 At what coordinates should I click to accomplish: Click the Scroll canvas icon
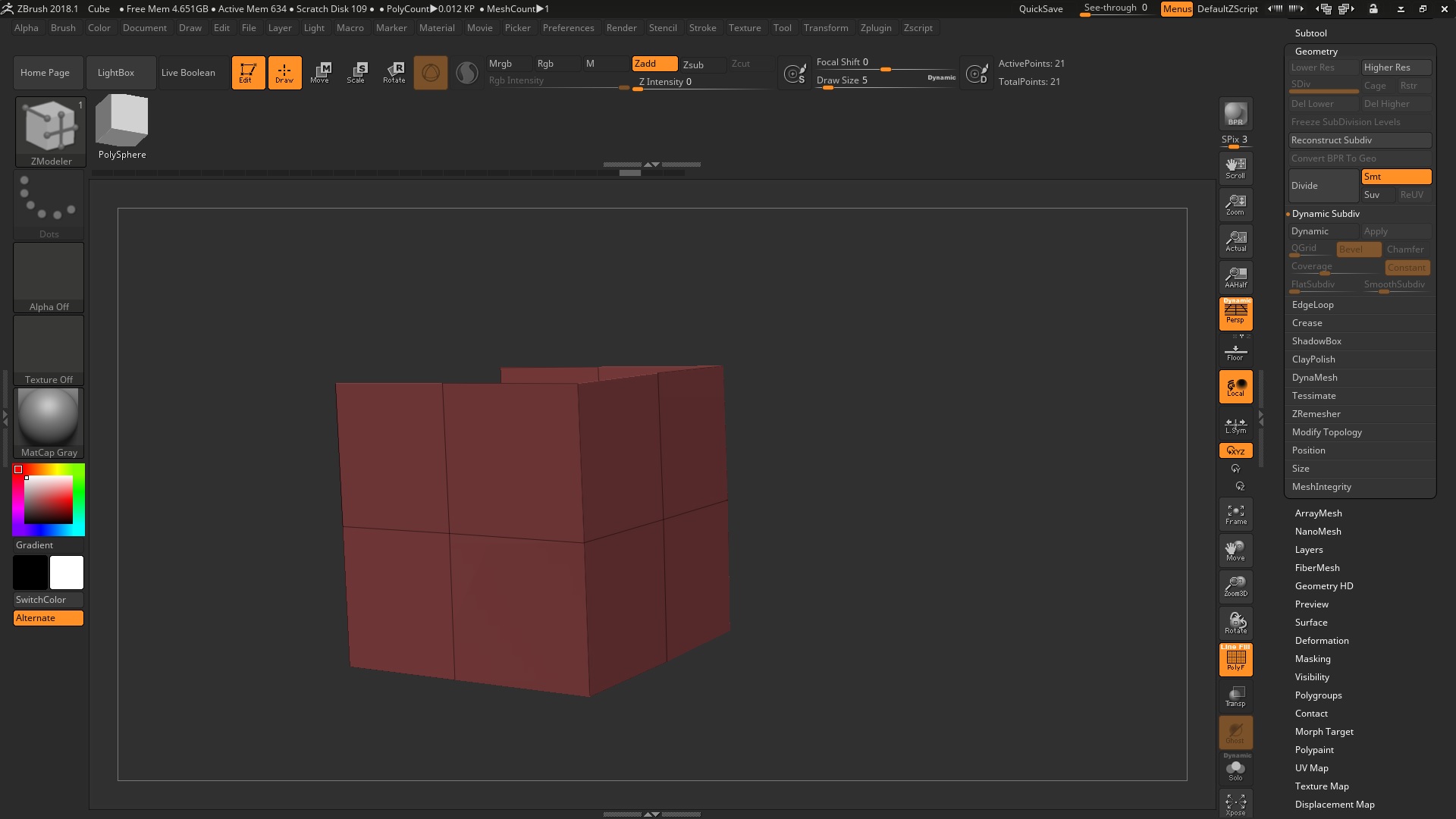click(x=1236, y=168)
